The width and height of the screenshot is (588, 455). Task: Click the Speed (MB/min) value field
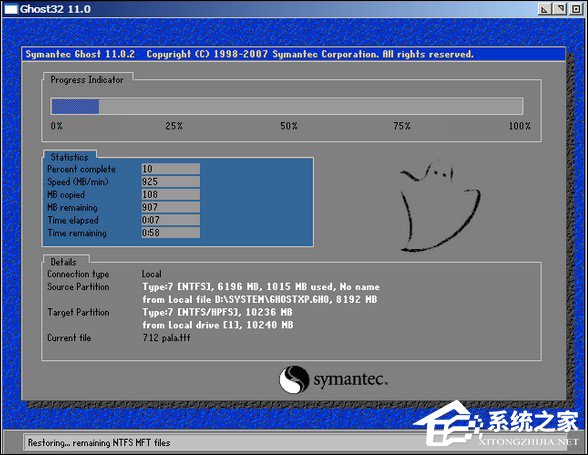[x=171, y=182]
